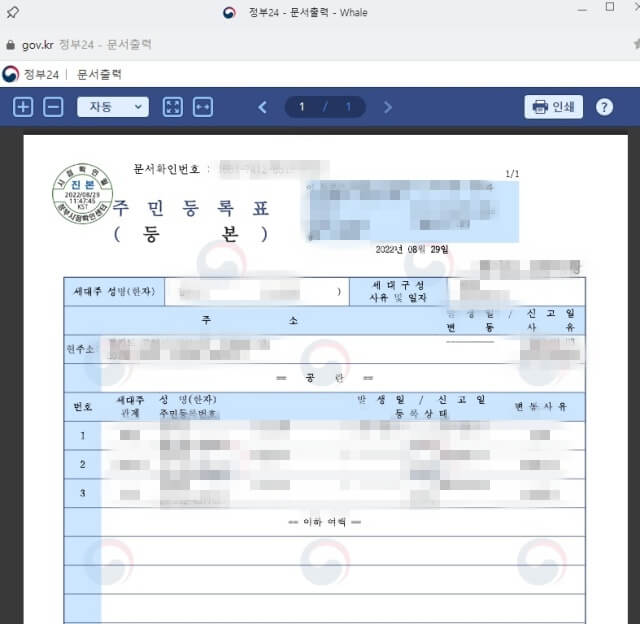Viewport: 640px width, 624px height.
Task: Click the 1/1 page indicator in document
Action: [512, 174]
